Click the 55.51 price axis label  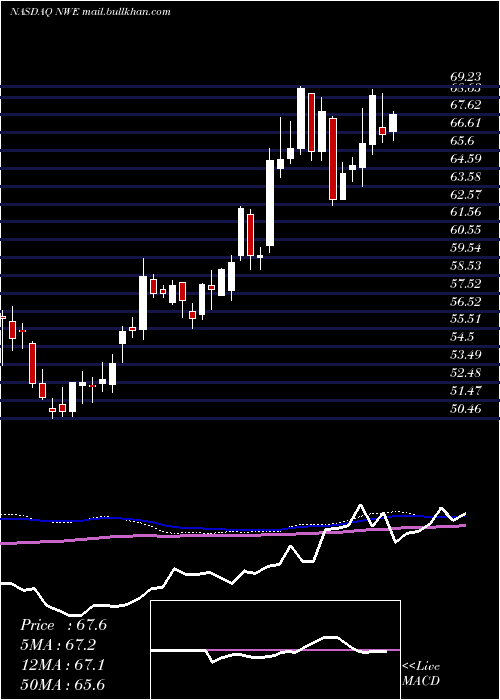(466, 319)
